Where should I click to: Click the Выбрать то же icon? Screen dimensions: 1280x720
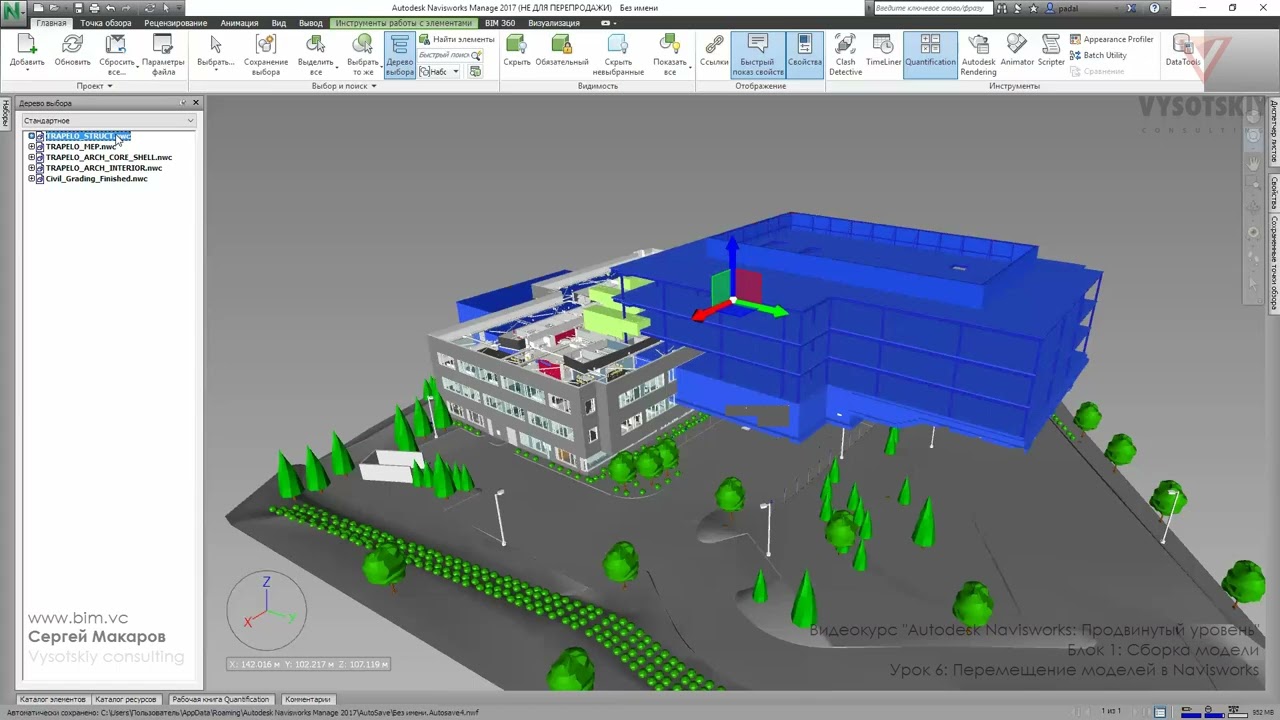[x=363, y=45]
